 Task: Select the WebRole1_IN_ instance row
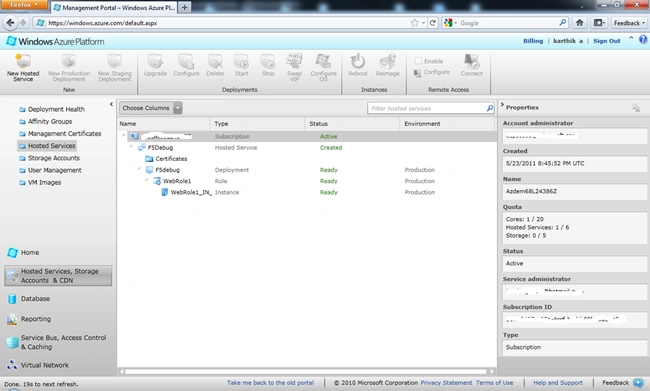click(x=307, y=192)
